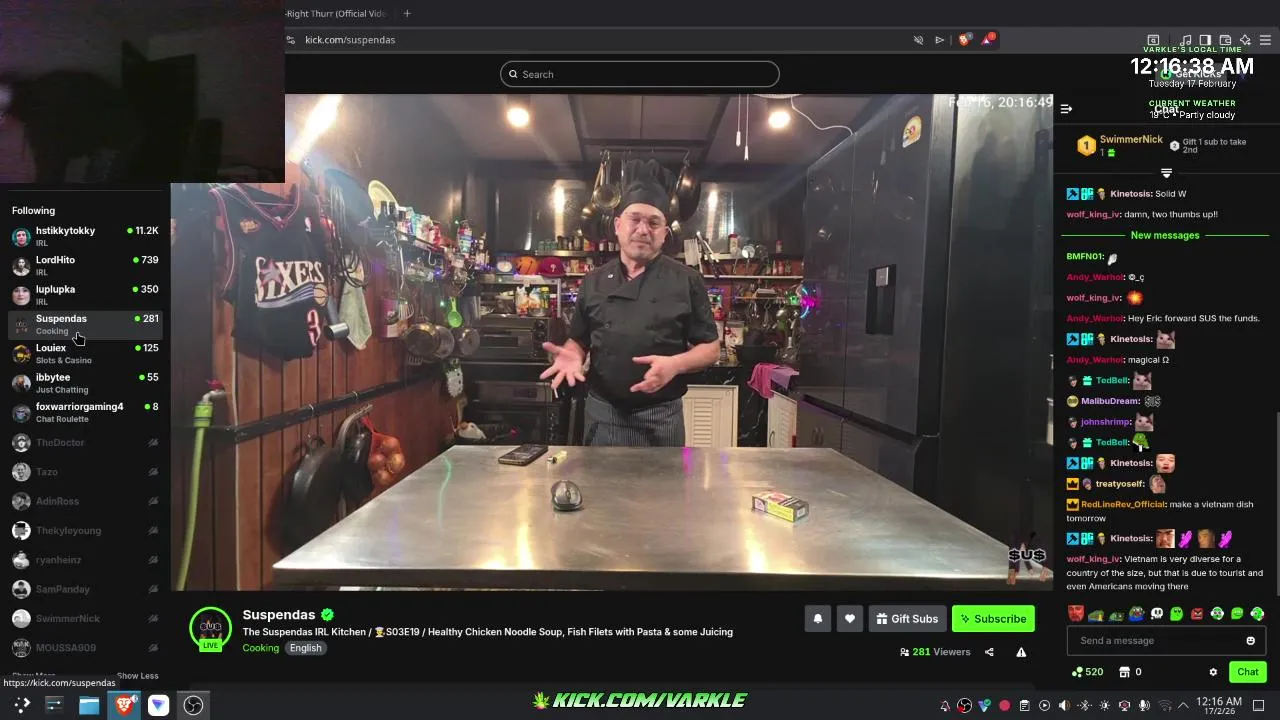The height and width of the screenshot is (720, 1280).
Task: Select offline channel TheDoctor
Action: [x=85, y=442]
